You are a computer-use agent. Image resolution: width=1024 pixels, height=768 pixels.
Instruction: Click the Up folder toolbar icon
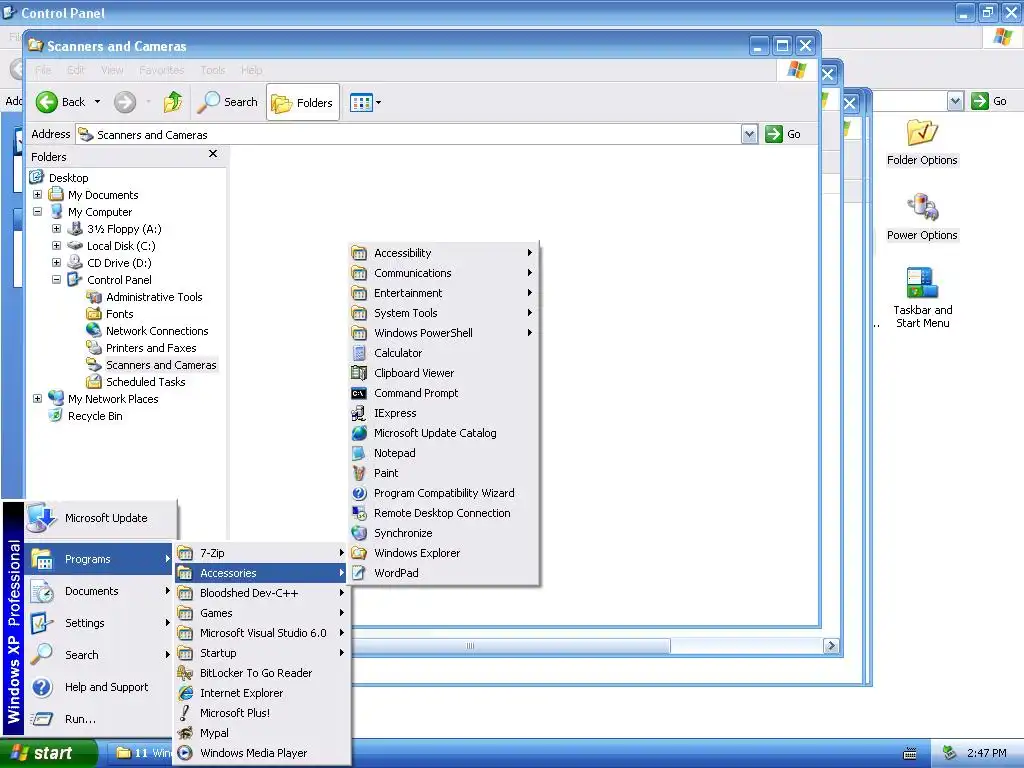click(173, 102)
